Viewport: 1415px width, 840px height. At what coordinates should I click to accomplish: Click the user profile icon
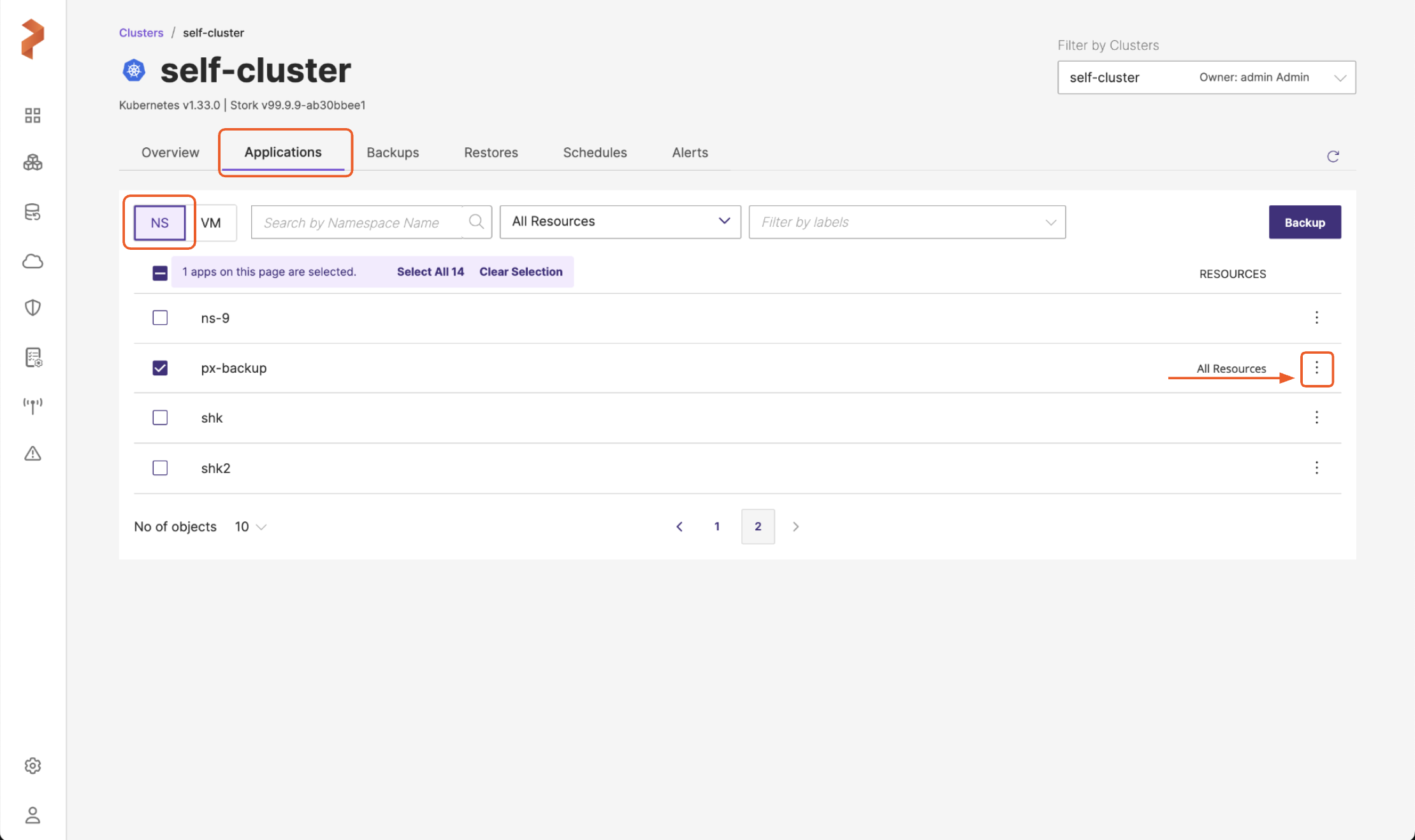pyautogui.click(x=33, y=815)
